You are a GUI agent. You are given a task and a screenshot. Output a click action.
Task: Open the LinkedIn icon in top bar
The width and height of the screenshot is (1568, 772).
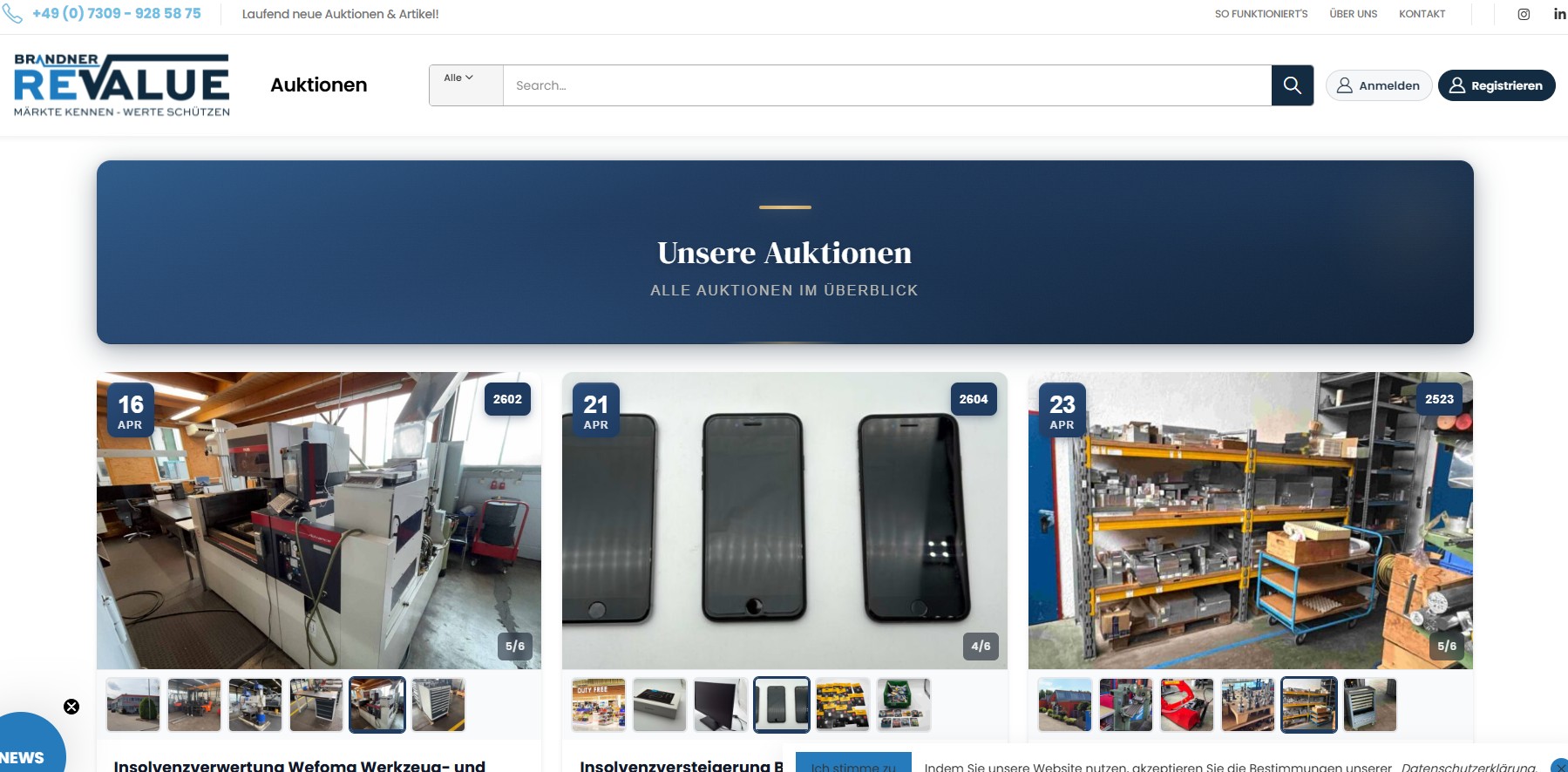1559,14
